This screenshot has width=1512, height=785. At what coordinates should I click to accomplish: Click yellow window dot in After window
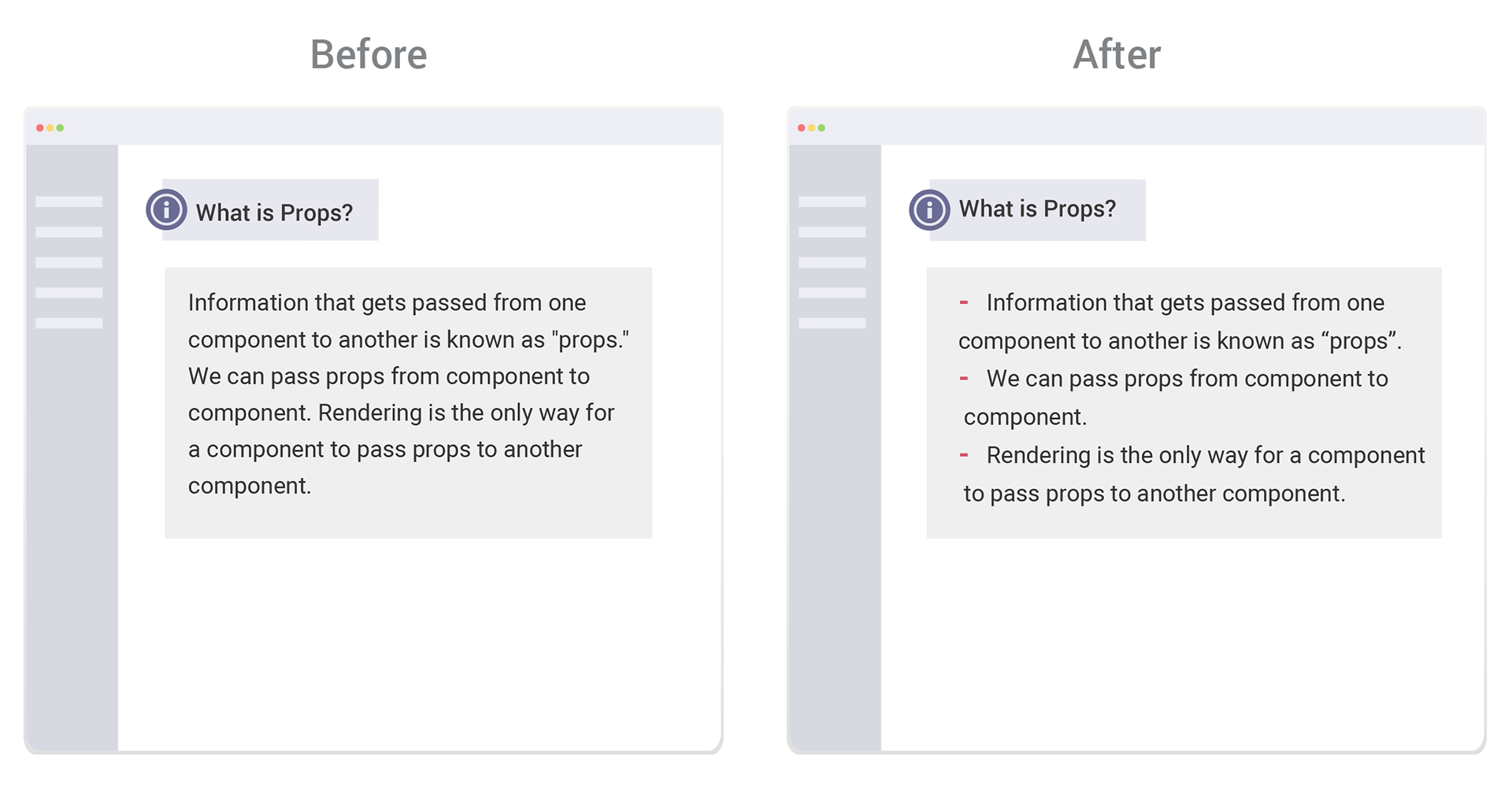[812, 128]
